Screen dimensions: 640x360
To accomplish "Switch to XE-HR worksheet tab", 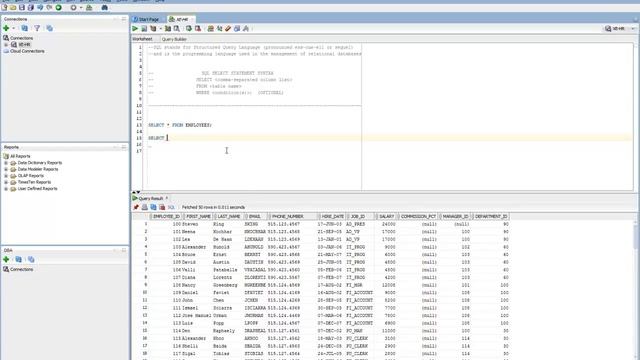I will (x=181, y=19).
